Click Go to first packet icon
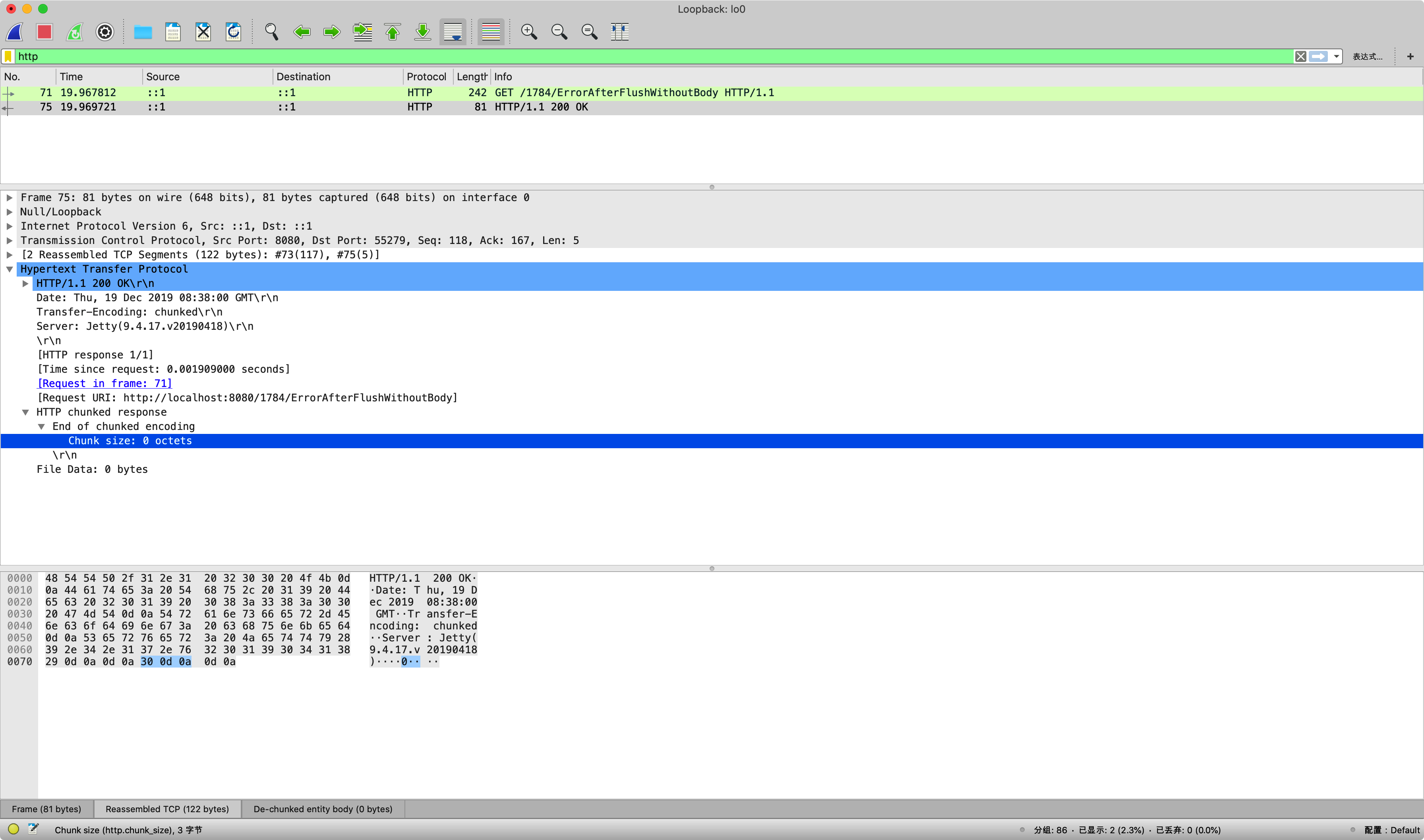 pyautogui.click(x=392, y=32)
